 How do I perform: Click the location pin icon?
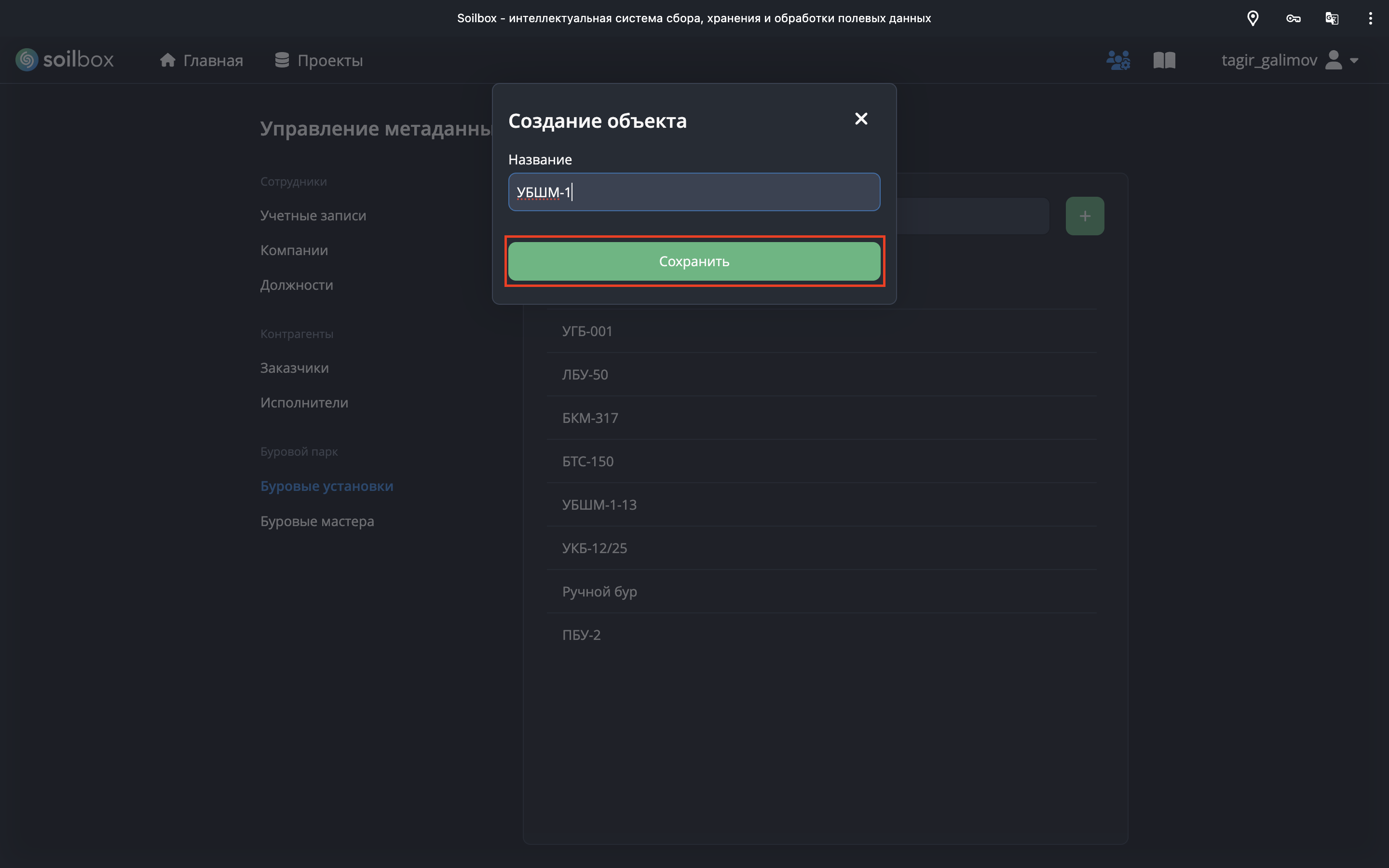[1253, 18]
